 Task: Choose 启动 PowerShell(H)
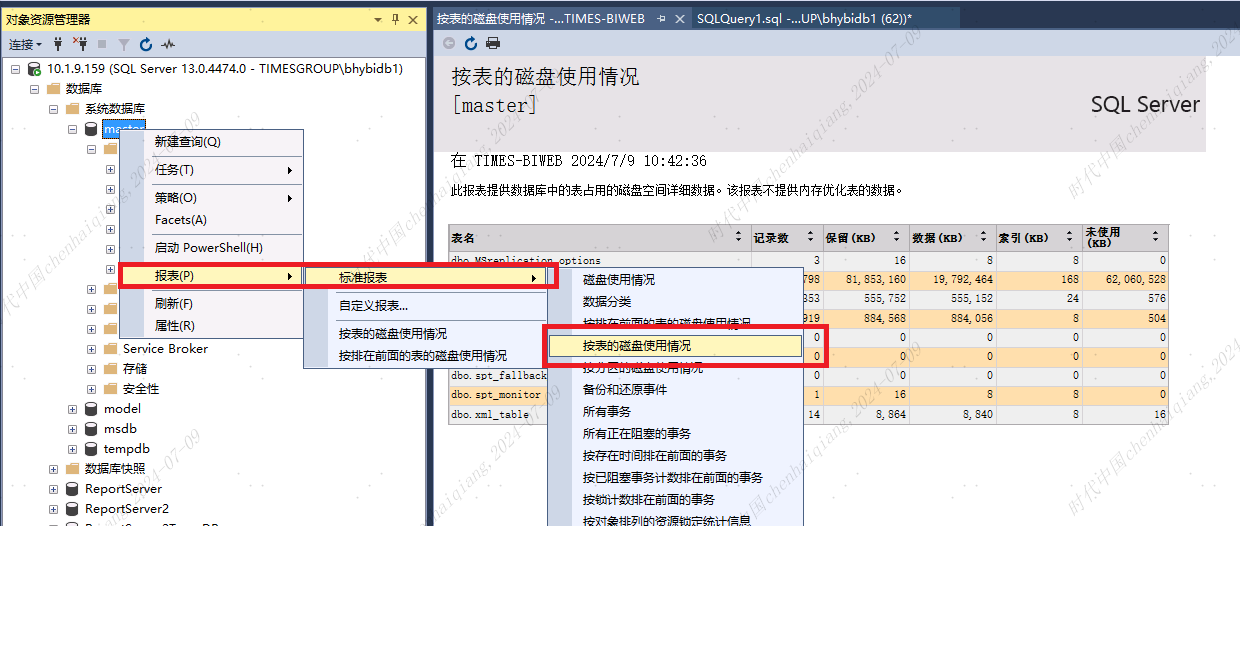(211, 248)
